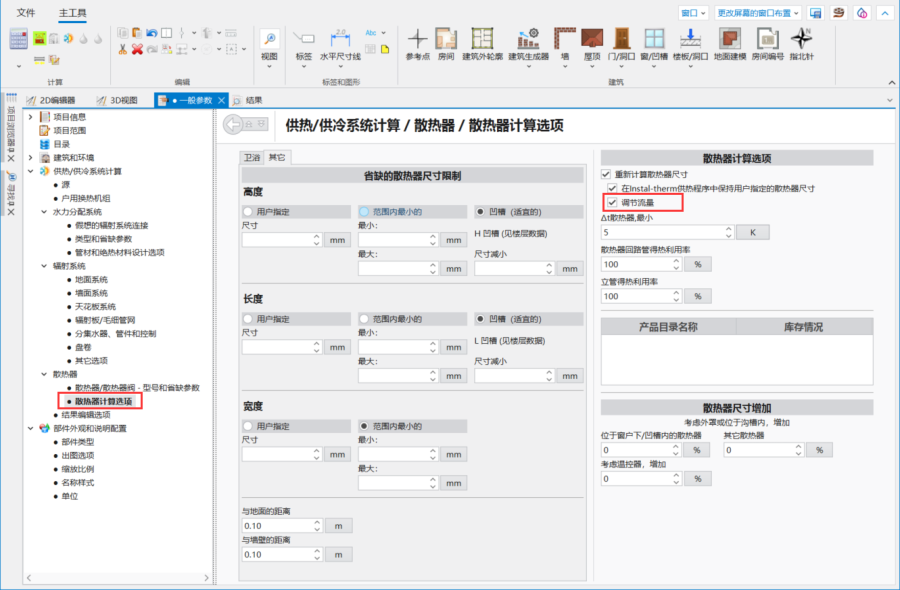Screen dimensions: 900x590
Task: Toggle 重新计算散热器尺寸 checkbox
Action: 606,174
